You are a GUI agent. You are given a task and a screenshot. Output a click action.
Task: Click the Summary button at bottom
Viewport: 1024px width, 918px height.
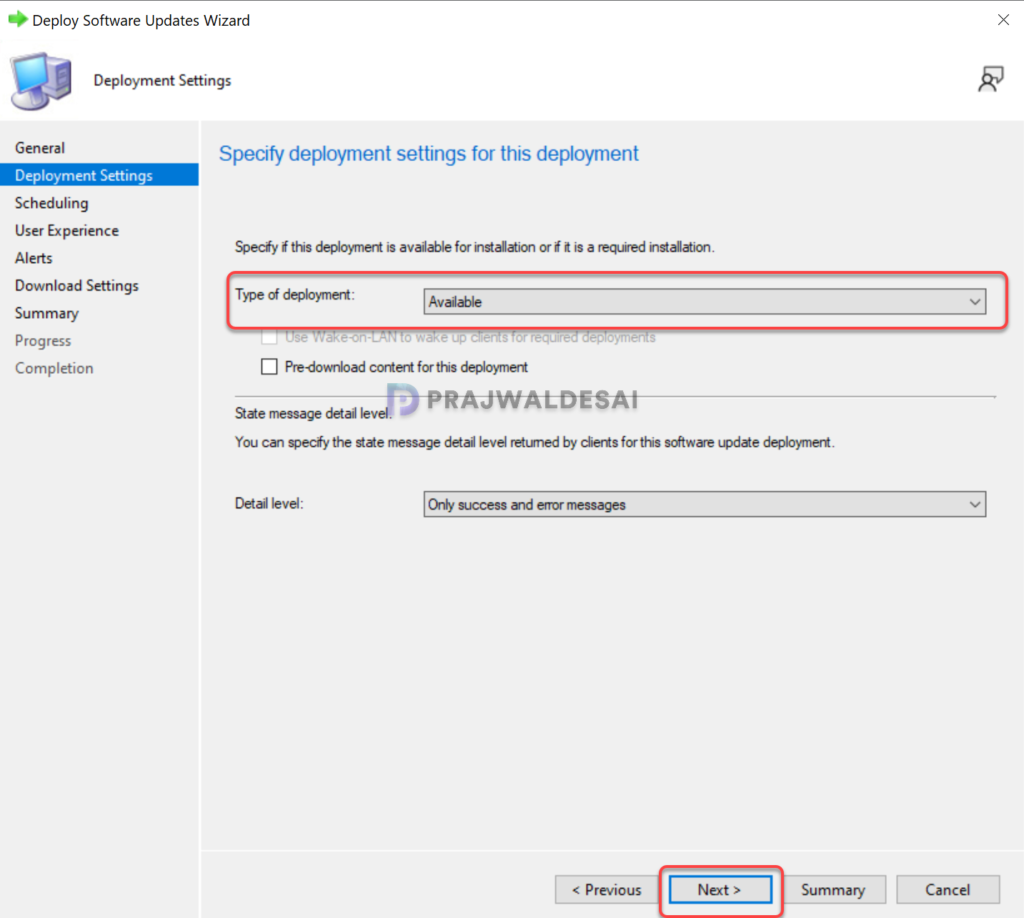833,889
